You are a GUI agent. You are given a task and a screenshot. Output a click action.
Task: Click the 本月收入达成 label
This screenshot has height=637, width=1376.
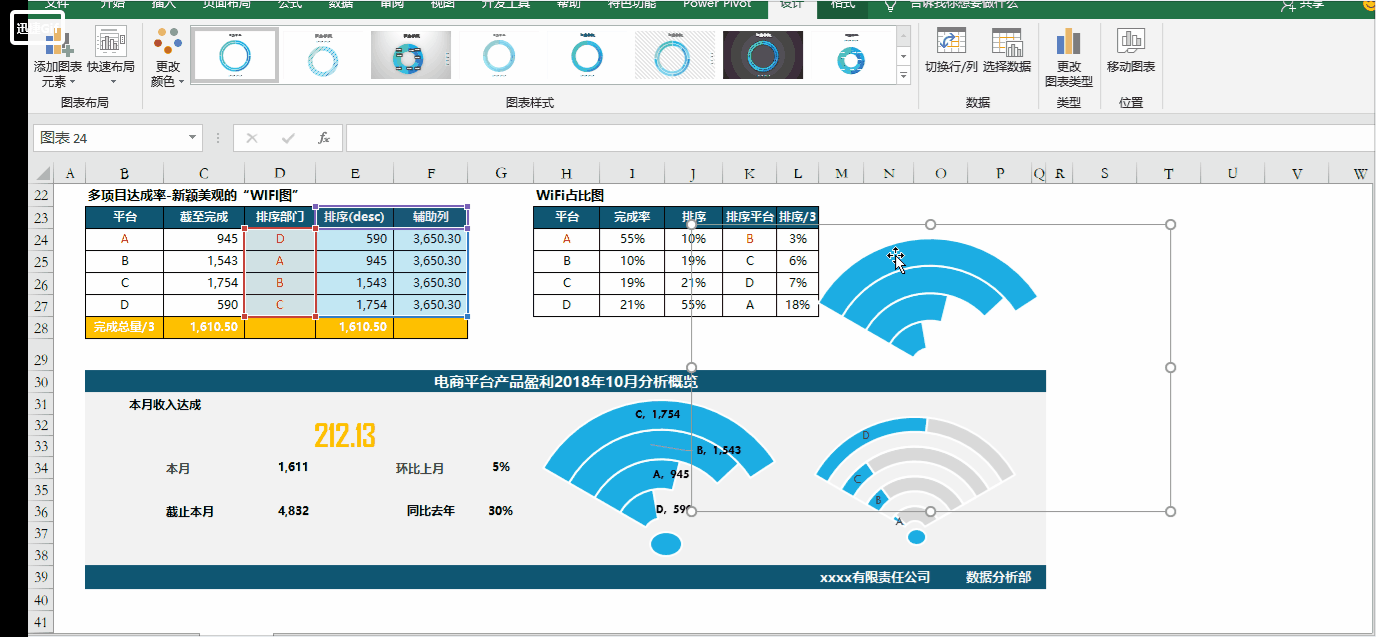click(x=165, y=405)
